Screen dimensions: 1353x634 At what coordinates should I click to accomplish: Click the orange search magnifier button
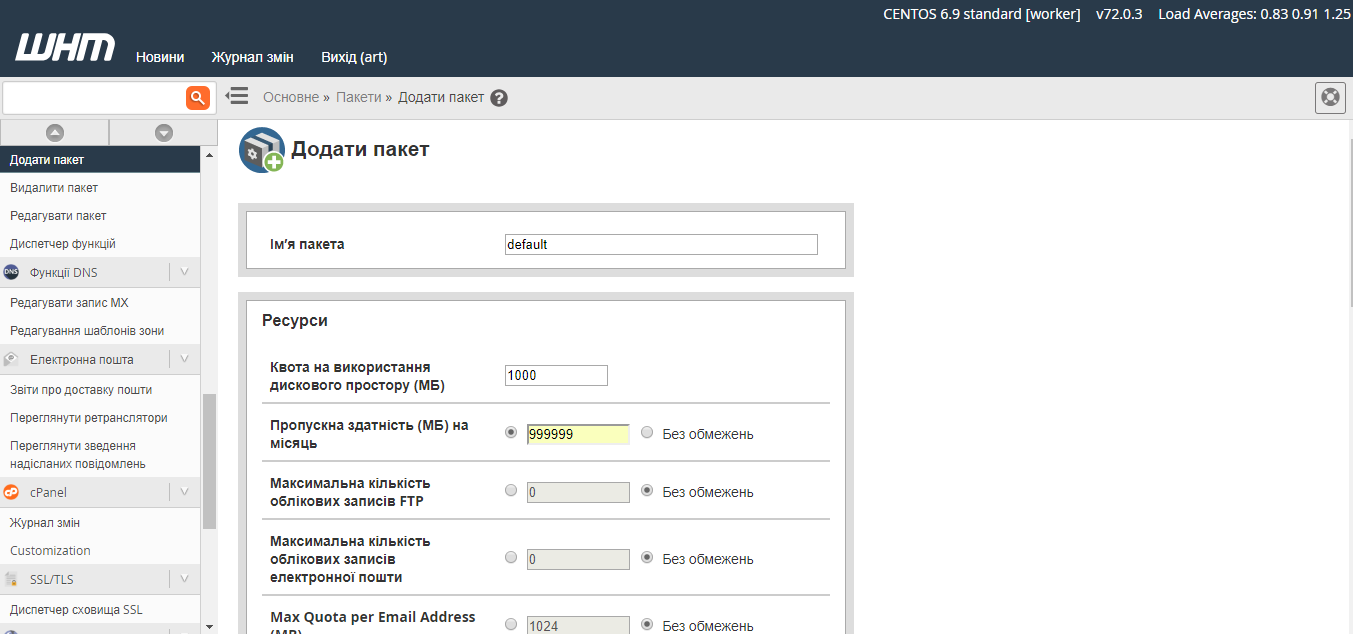pyautogui.click(x=198, y=97)
